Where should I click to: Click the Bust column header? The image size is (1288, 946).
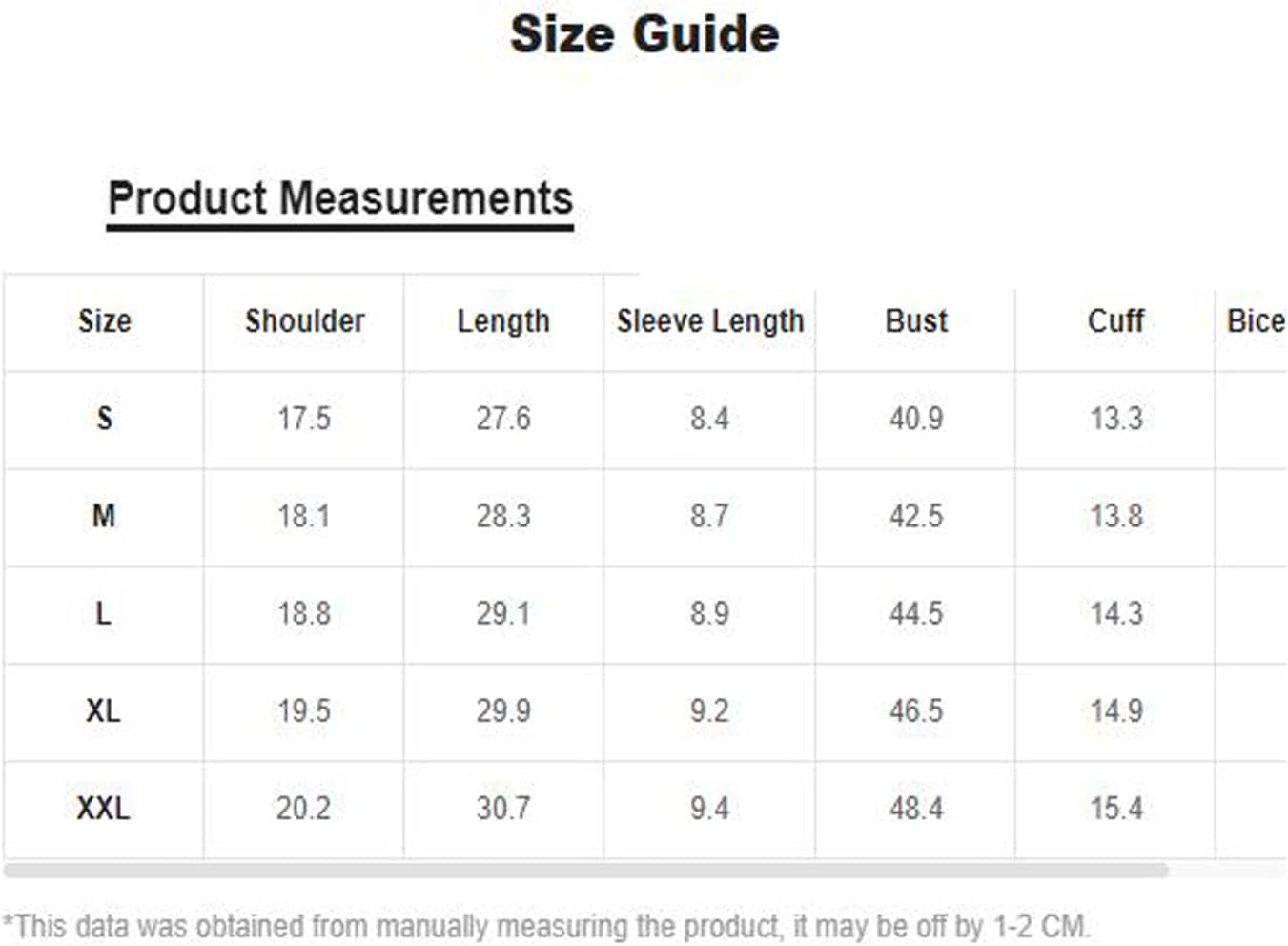point(916,321)
